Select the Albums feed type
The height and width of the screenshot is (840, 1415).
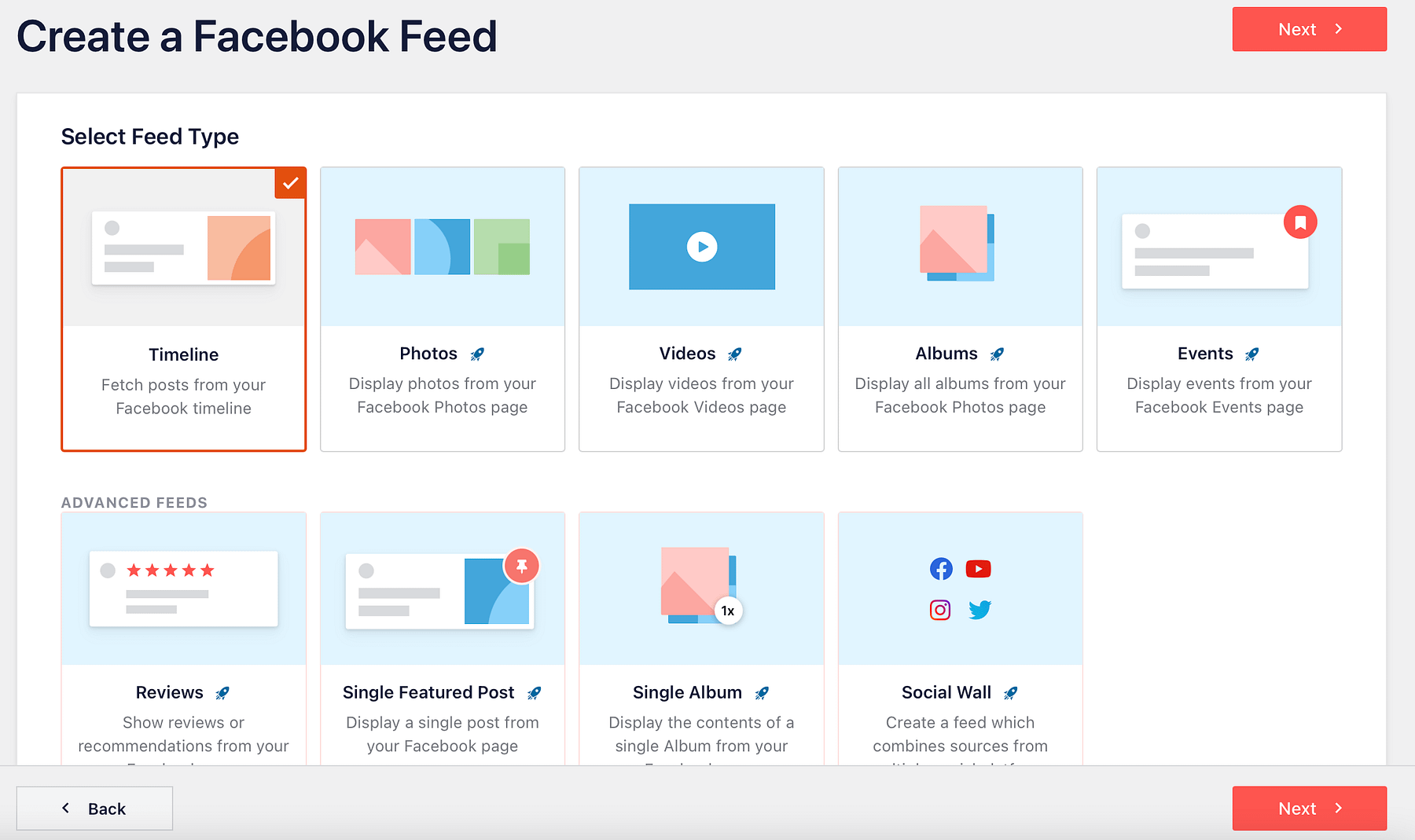point(960,308)
